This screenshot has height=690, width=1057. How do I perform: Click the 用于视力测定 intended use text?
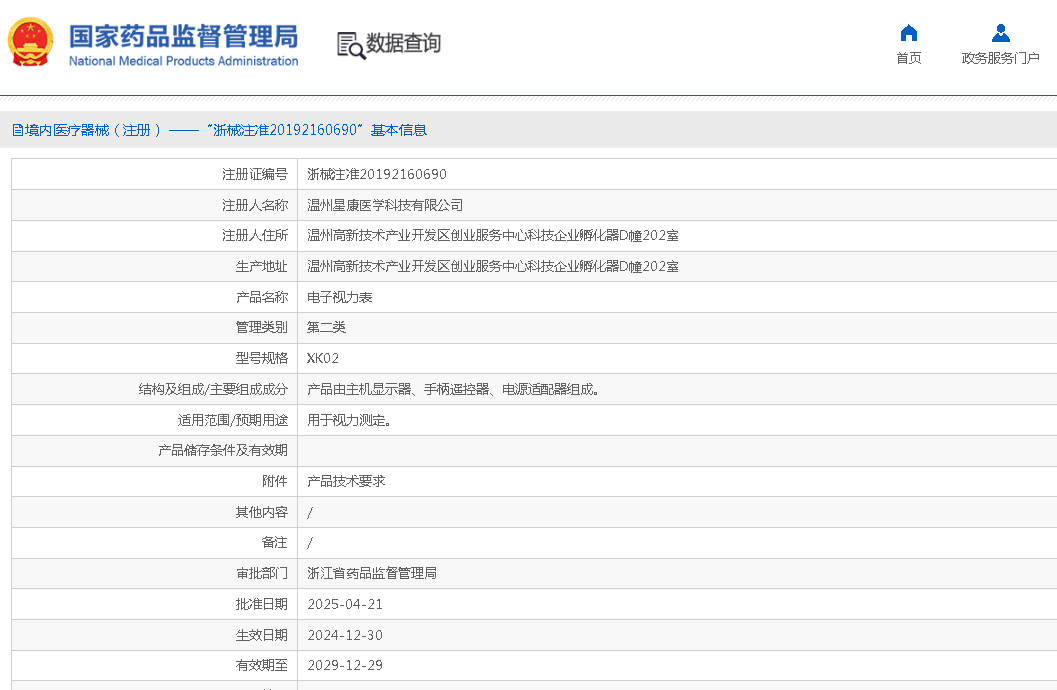[x=349, y=420]
